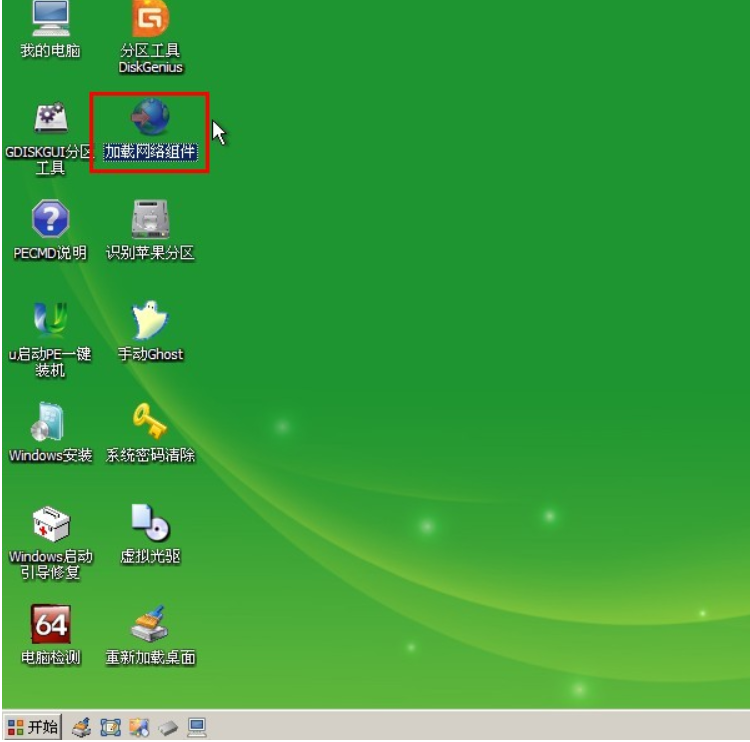Launch the DiskGenius 分区工具 icon
Screen dimensions: 750x742
click(x=150, y=19)
